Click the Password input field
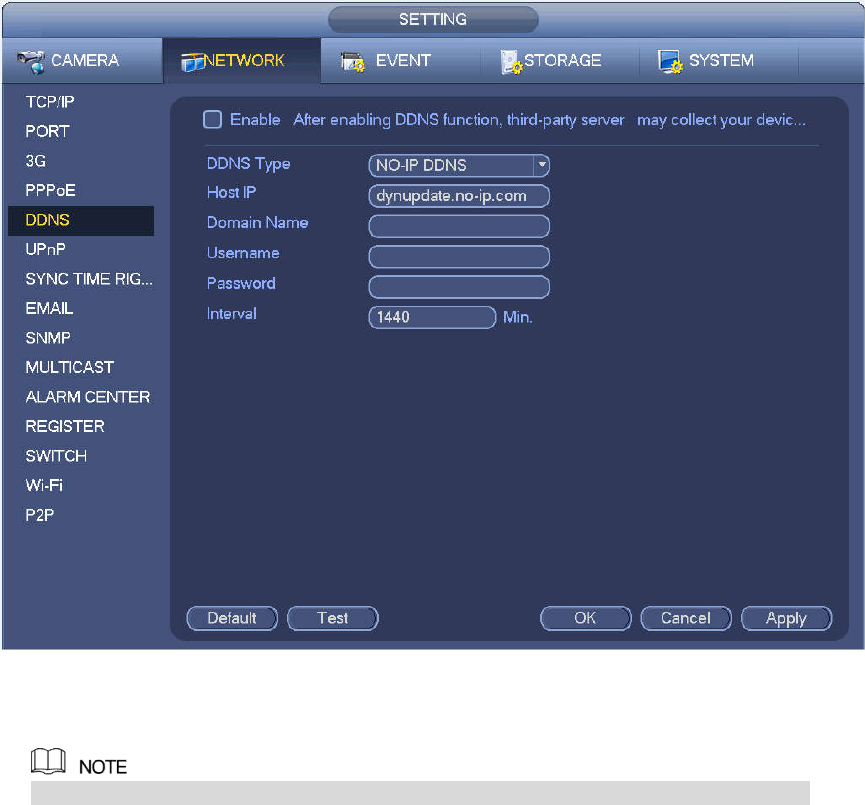 pos(459,287)
